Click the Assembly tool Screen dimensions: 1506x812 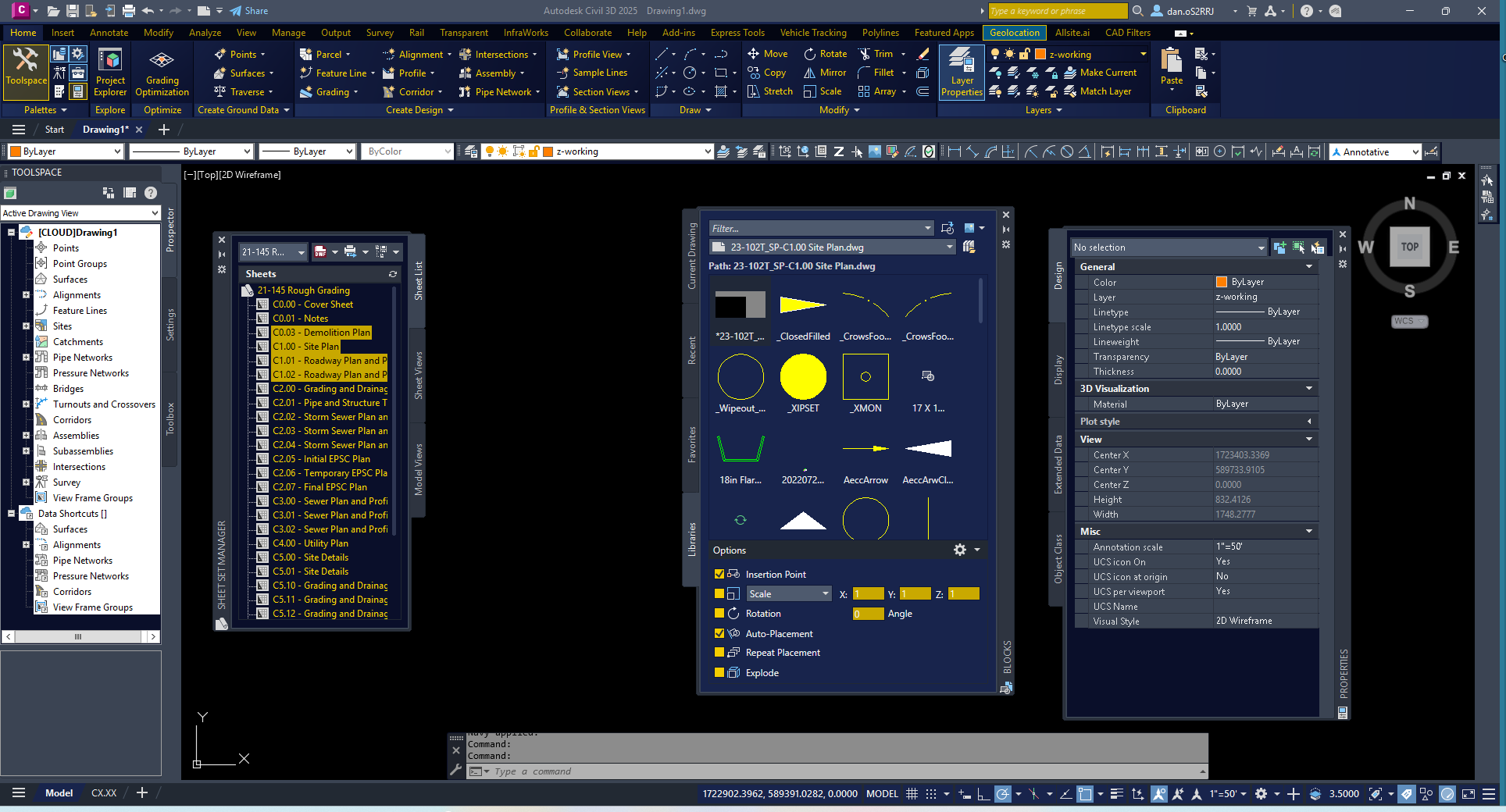click(487, 73)
